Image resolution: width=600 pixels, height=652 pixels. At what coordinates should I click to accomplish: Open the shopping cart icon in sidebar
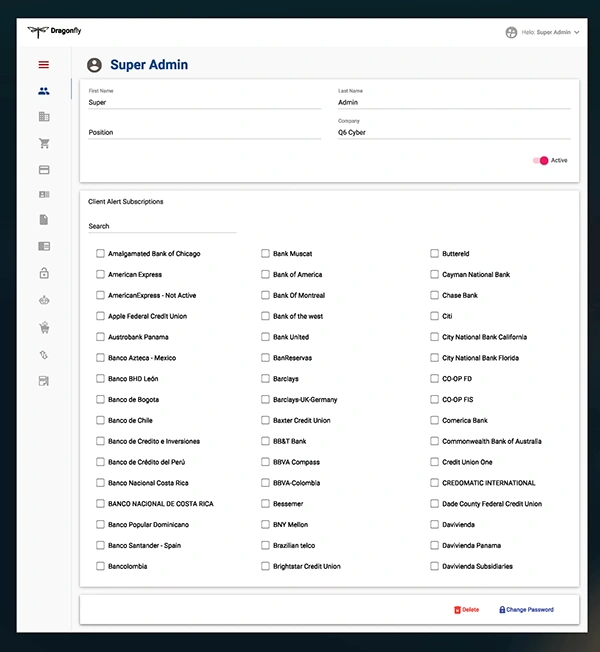(44, 143)
